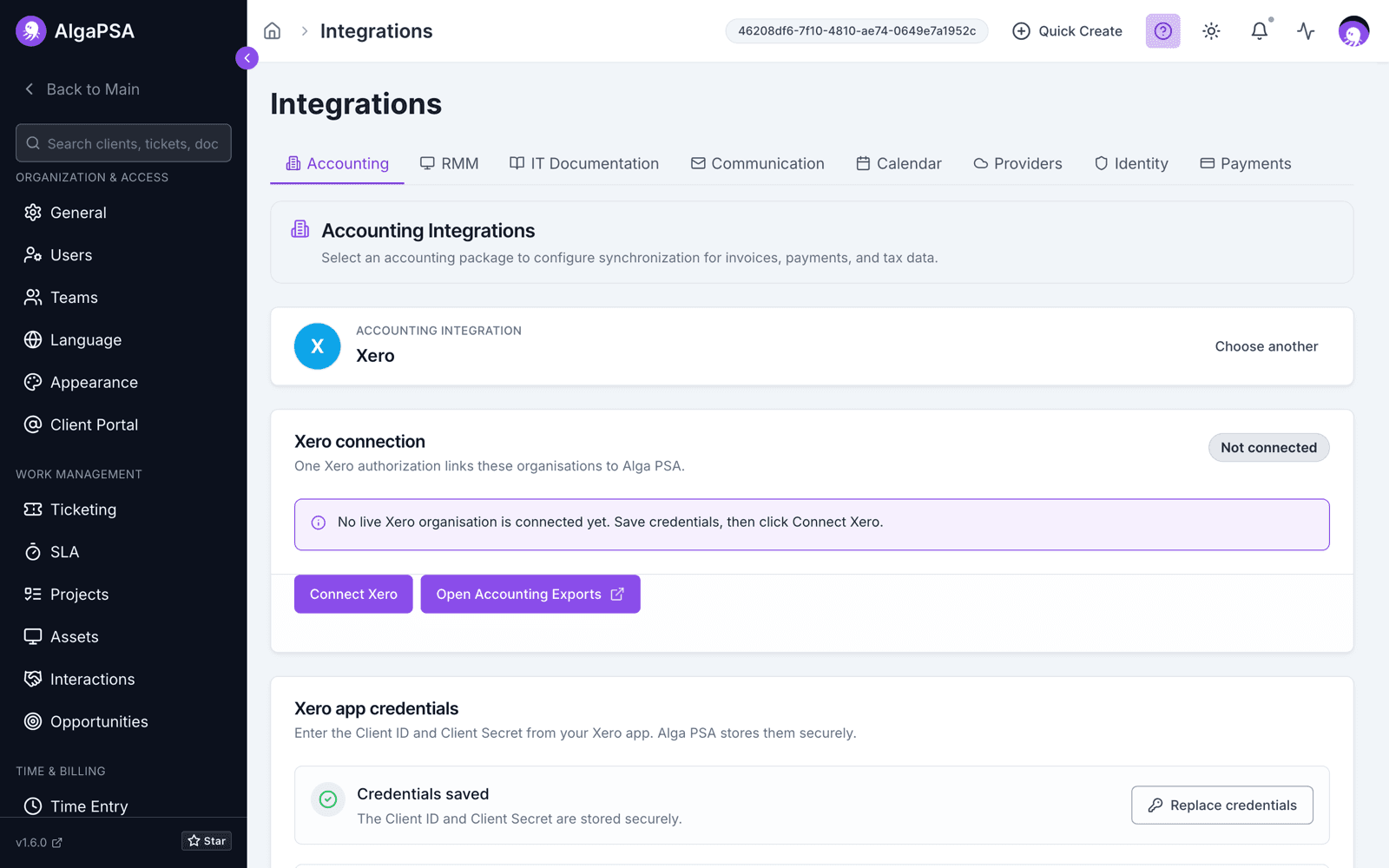Screen dimensions: 1389x868
Task: Open Ticketing settings
Action: pyautogui.click(x=123, y=510)
